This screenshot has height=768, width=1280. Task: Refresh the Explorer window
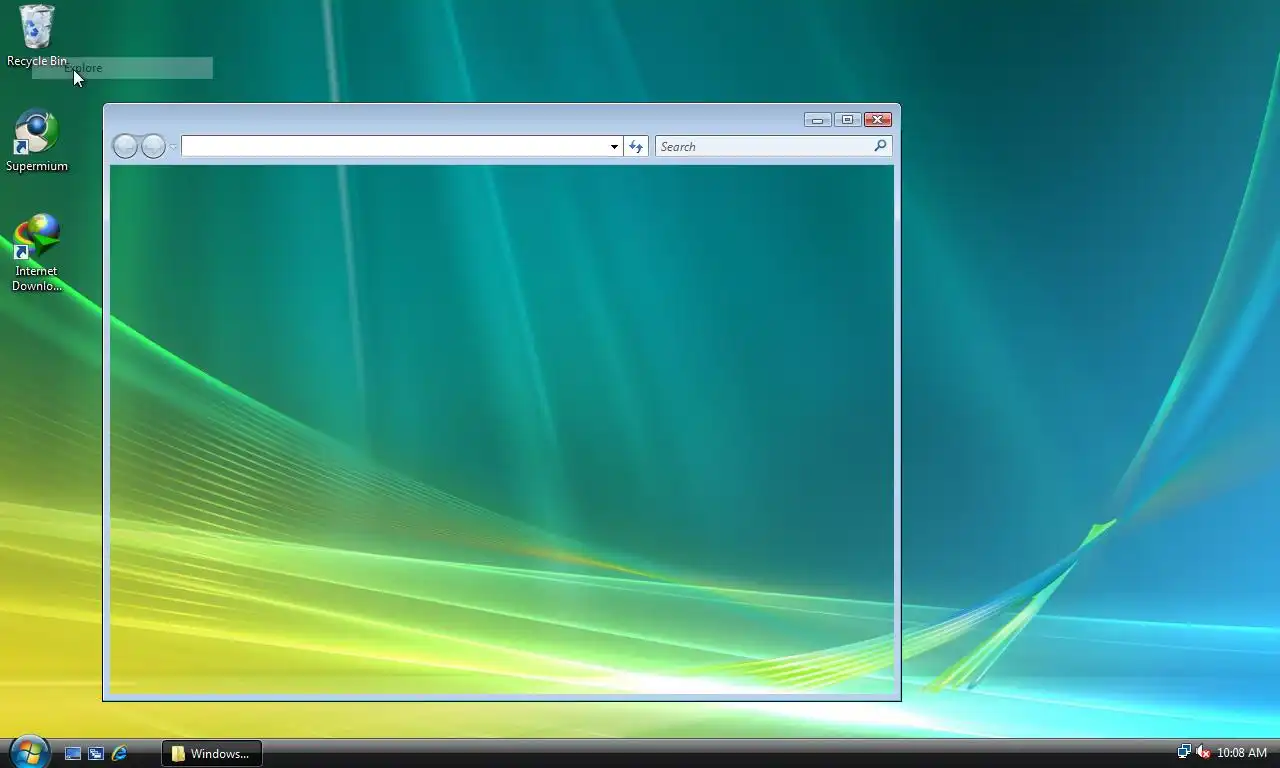coord(636,147)
